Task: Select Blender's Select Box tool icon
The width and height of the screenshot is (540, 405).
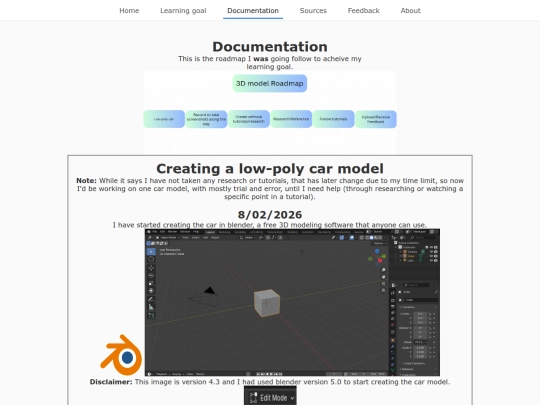Action: tap(151, 252)
